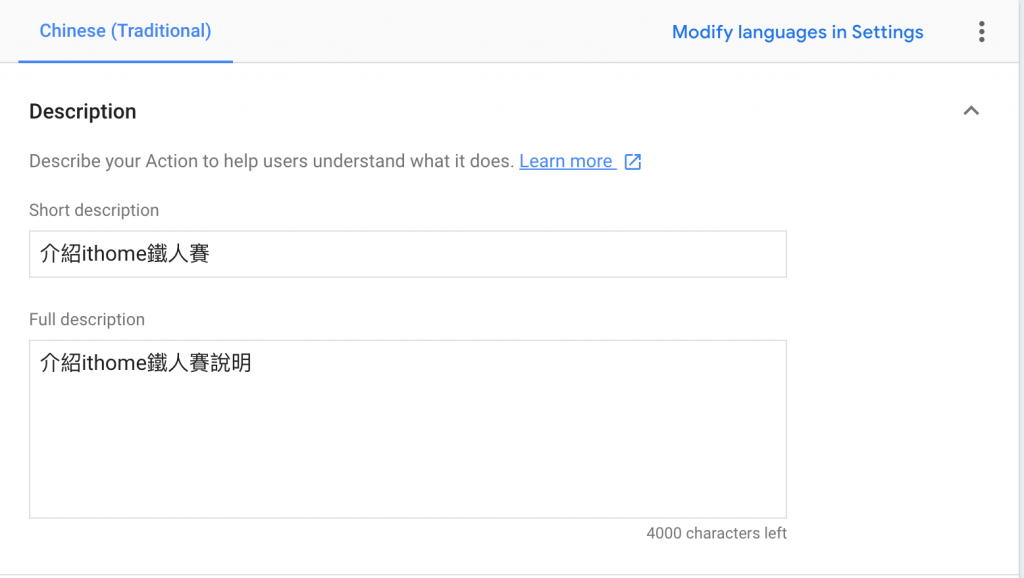Focus the Short description input field
This screenshot has width=1024, height=578.
[x=407, y=254]
